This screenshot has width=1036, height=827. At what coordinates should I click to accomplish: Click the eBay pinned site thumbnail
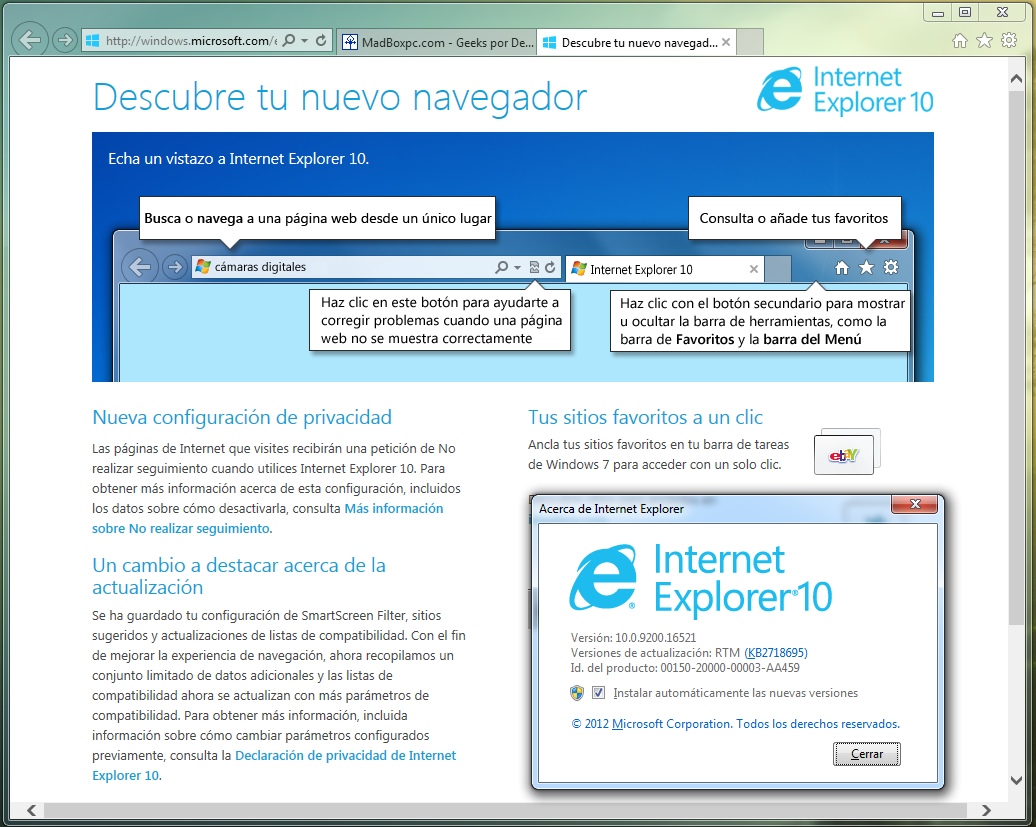pyautogui.click(x=844, y=454)
